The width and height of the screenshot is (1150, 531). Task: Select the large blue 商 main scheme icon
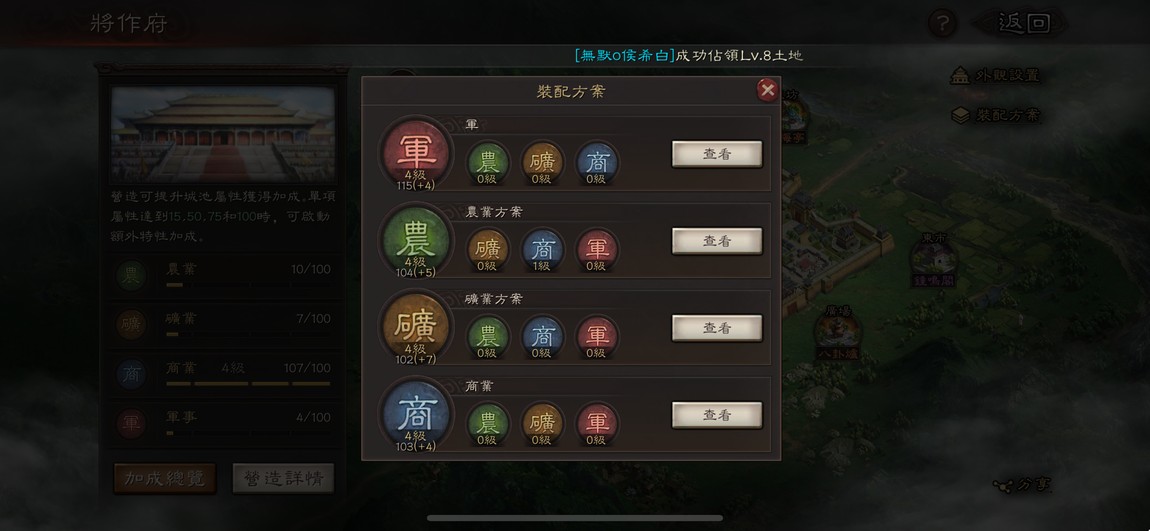coord(416,413)
